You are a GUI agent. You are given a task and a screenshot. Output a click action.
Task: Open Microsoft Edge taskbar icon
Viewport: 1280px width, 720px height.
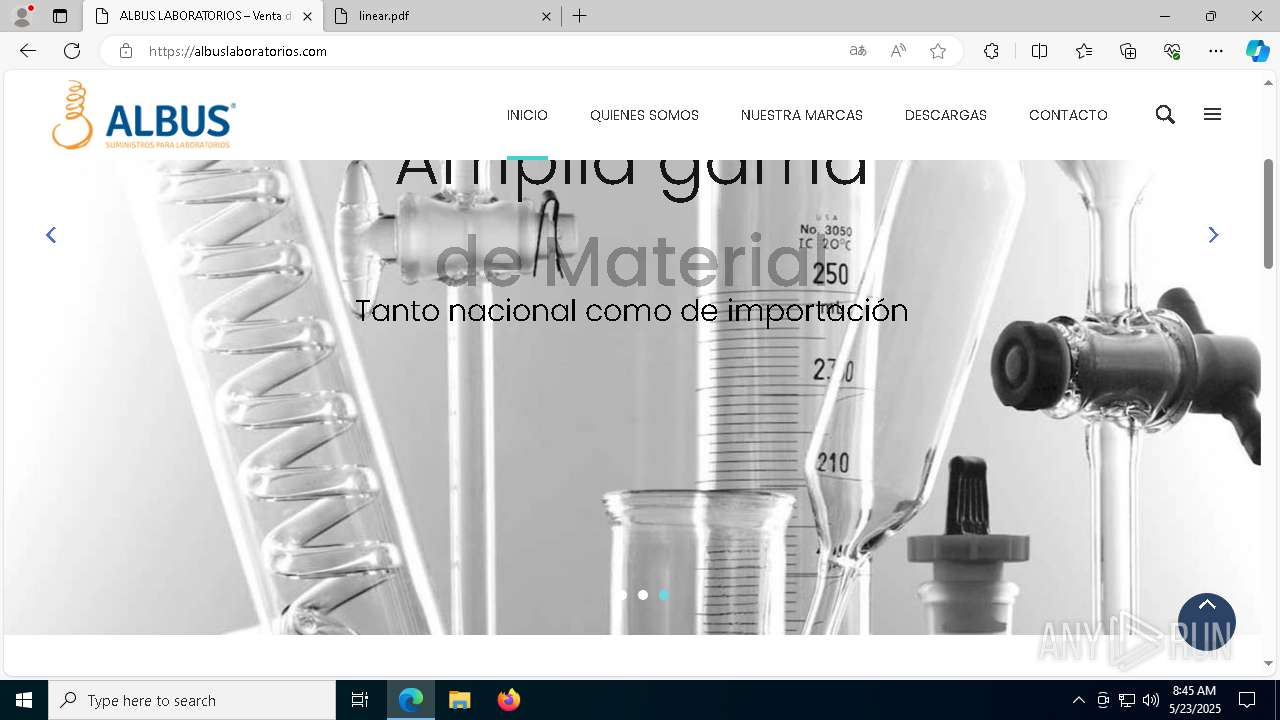pyautogui.click(x=411, y=700)
